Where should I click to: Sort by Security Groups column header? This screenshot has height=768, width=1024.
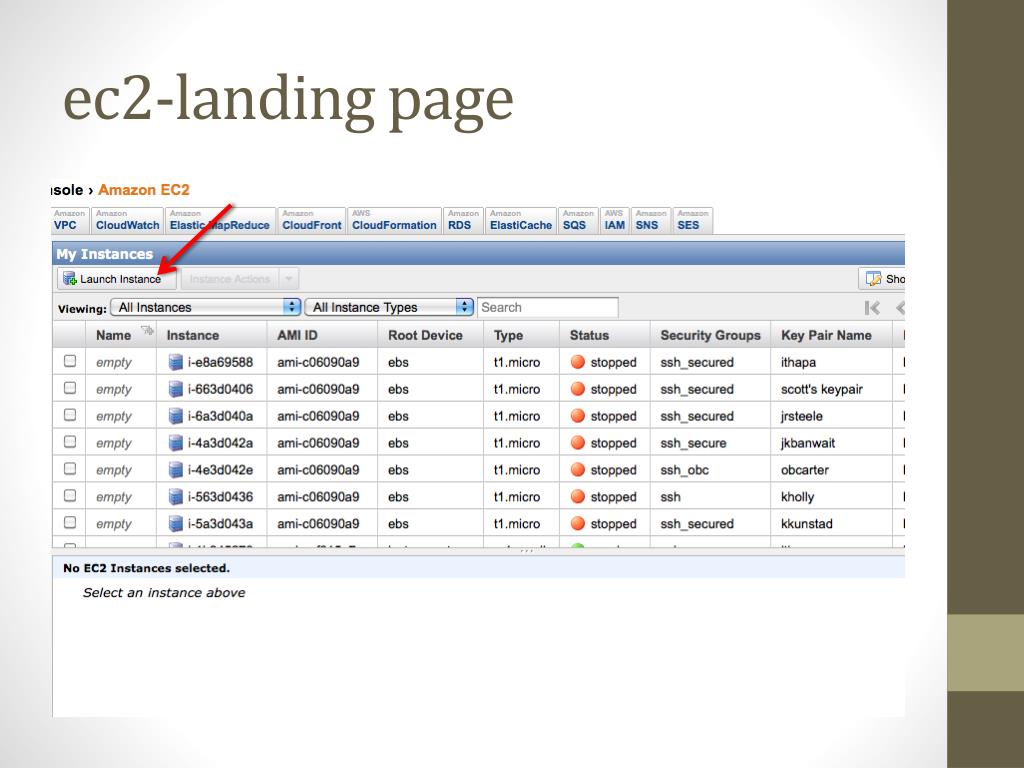(x=711, y=335)
